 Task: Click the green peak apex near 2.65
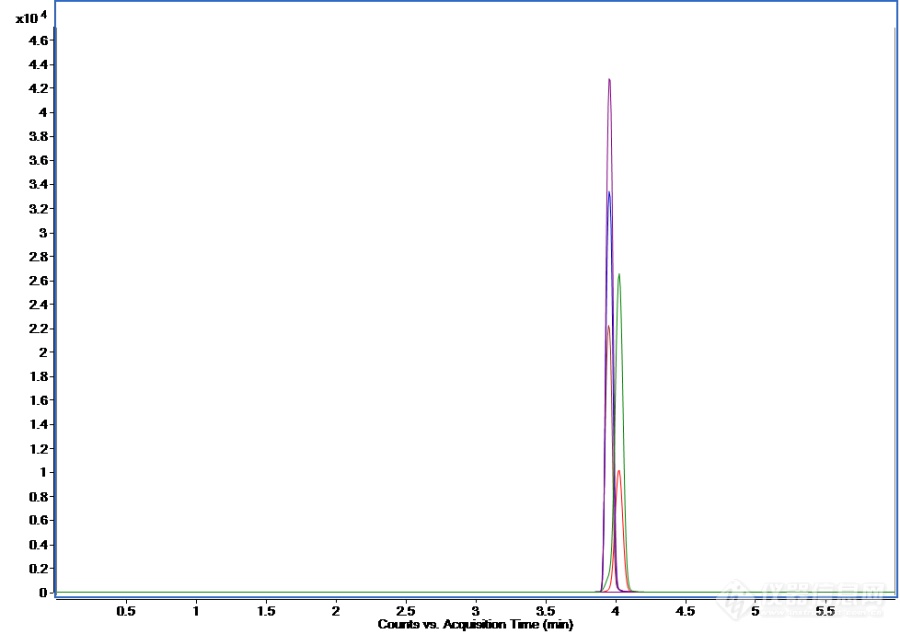619,274
